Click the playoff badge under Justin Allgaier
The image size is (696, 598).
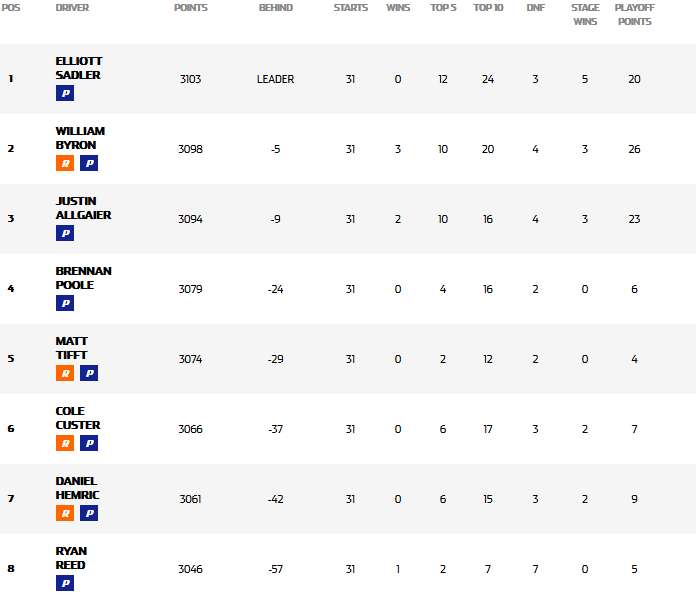65,233
